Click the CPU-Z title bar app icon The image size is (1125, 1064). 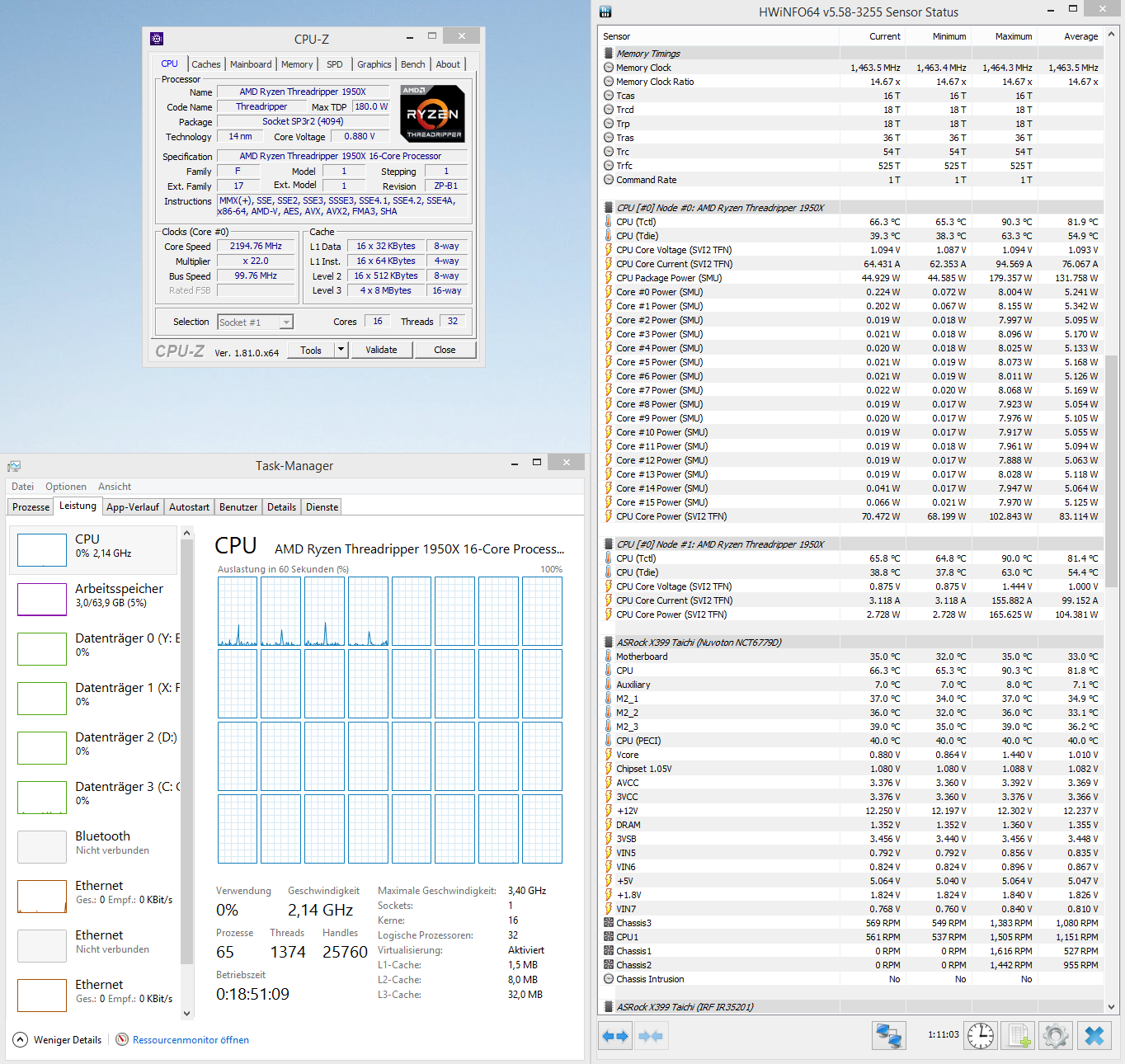pyautogui.click(x=157, y=39)
